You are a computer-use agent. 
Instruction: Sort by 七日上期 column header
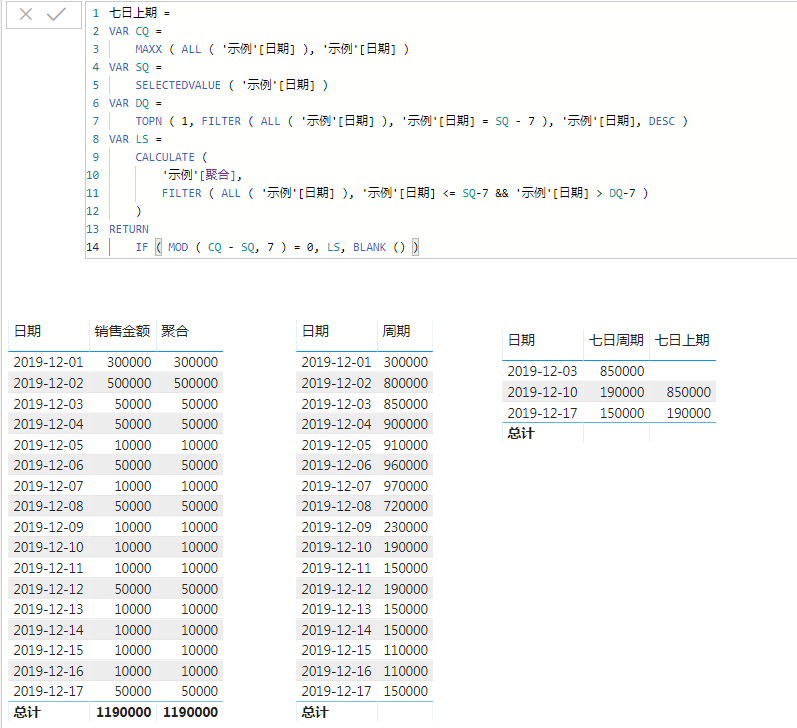click(682, 340)
